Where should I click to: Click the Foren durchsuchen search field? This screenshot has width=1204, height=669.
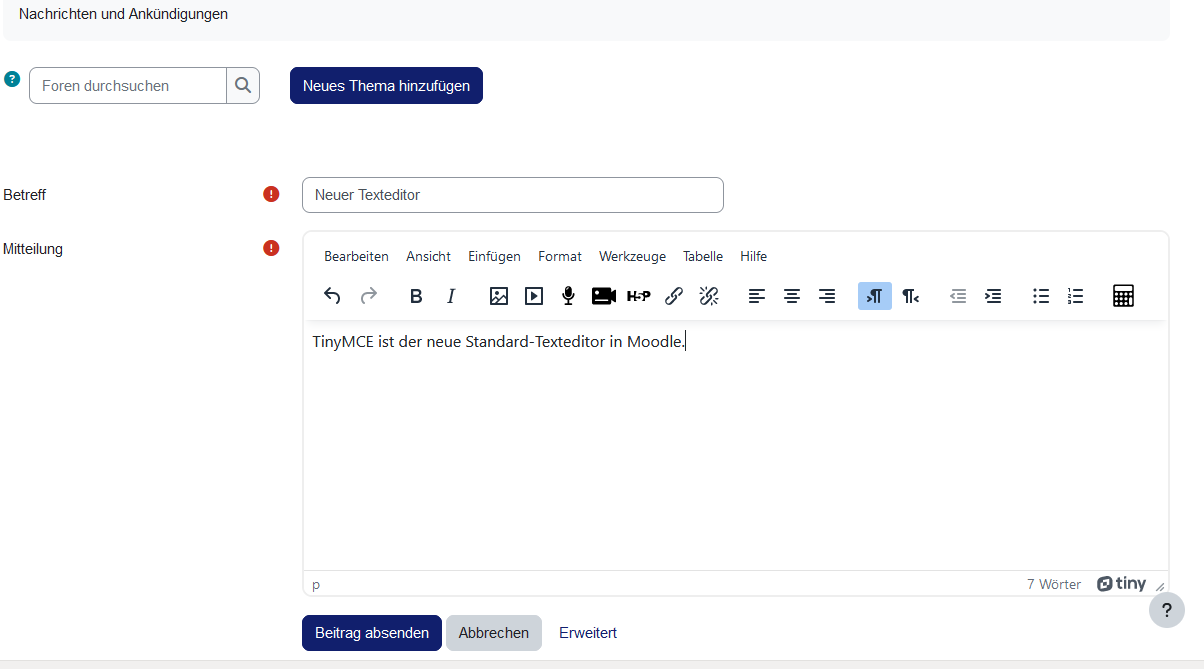point(128,86)
